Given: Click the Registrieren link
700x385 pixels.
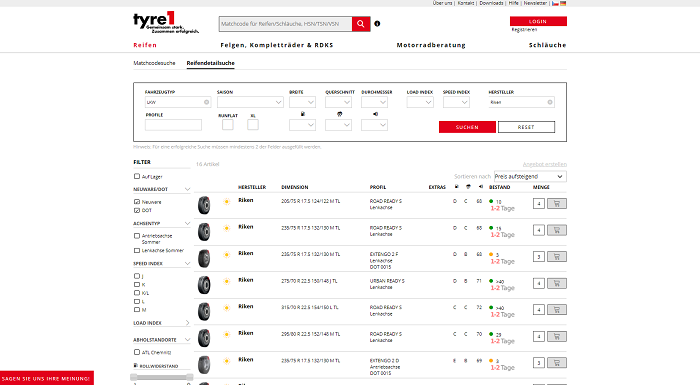Looking at the screenshot, I should point(524,29).
